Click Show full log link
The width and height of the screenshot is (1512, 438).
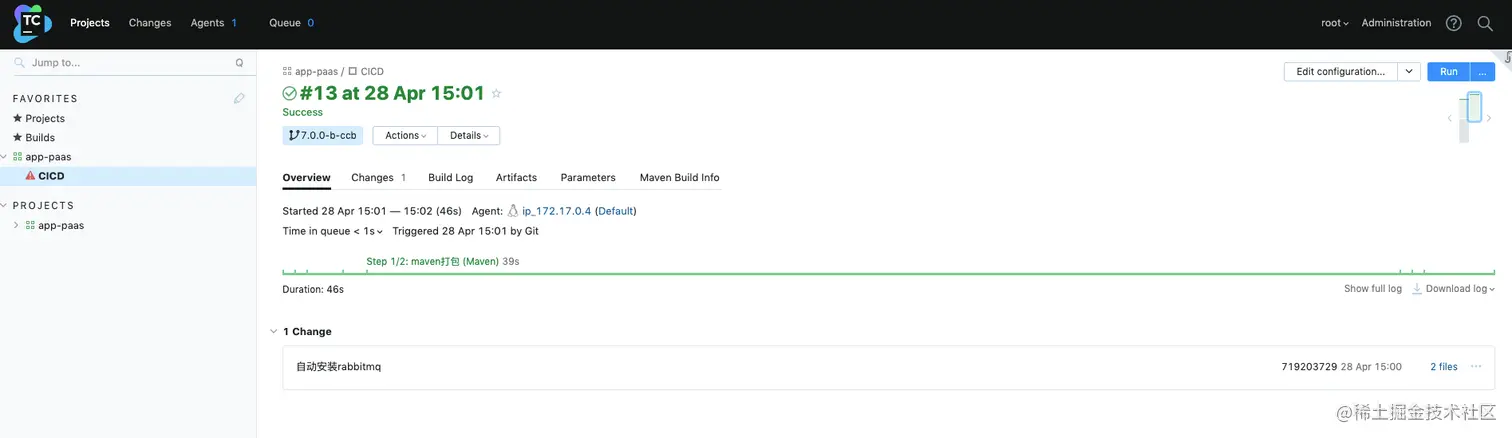click(x=1372, y=289)
